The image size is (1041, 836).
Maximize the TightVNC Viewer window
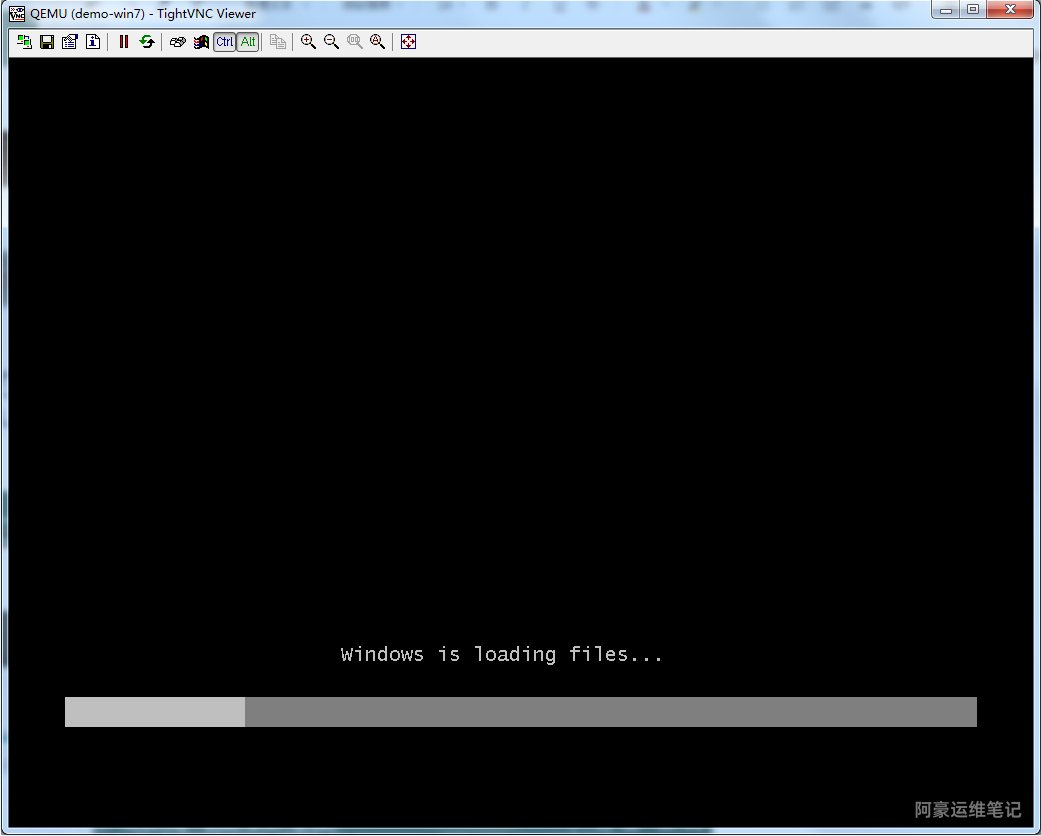[972, 10]
